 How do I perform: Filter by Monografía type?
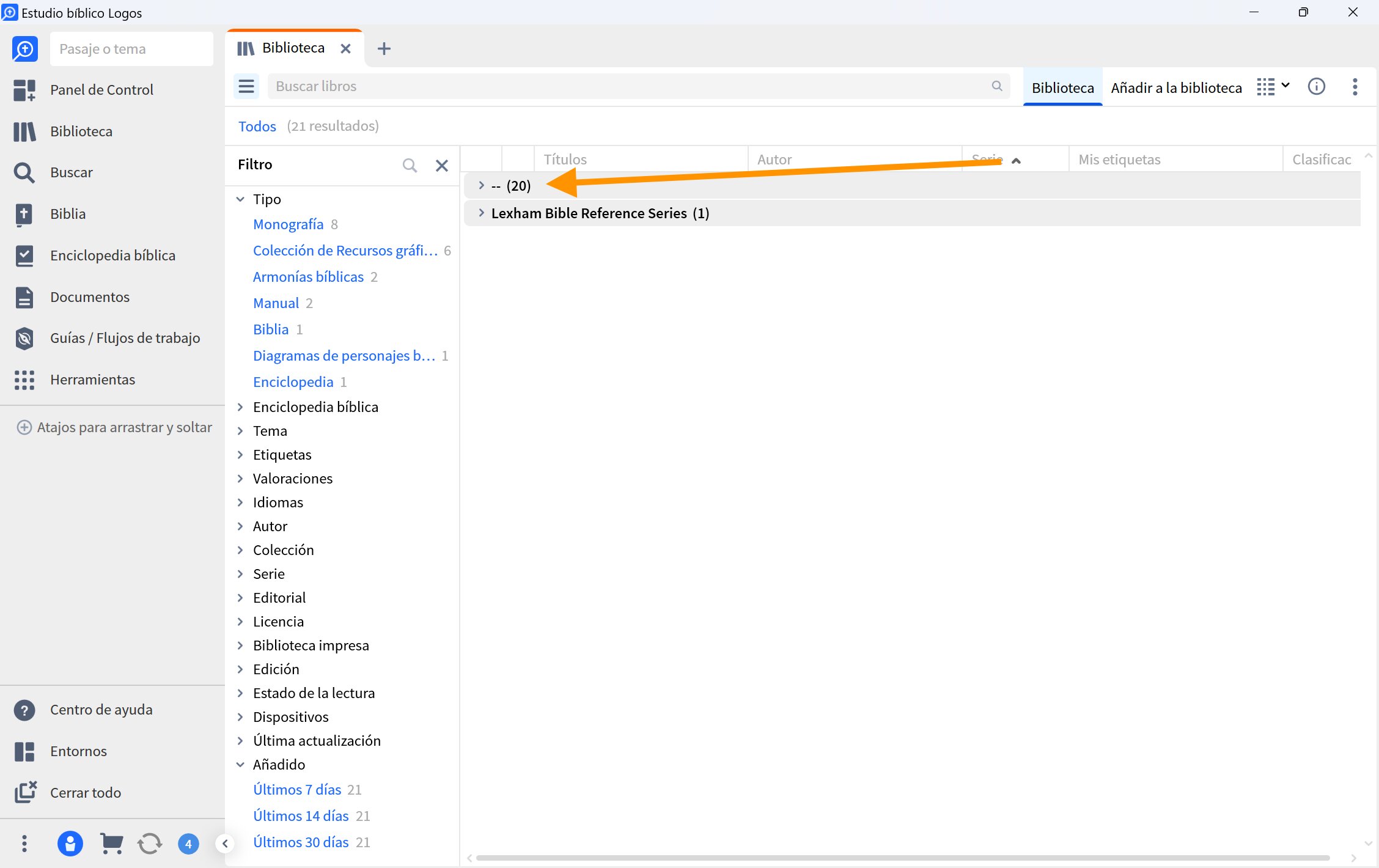288,224
